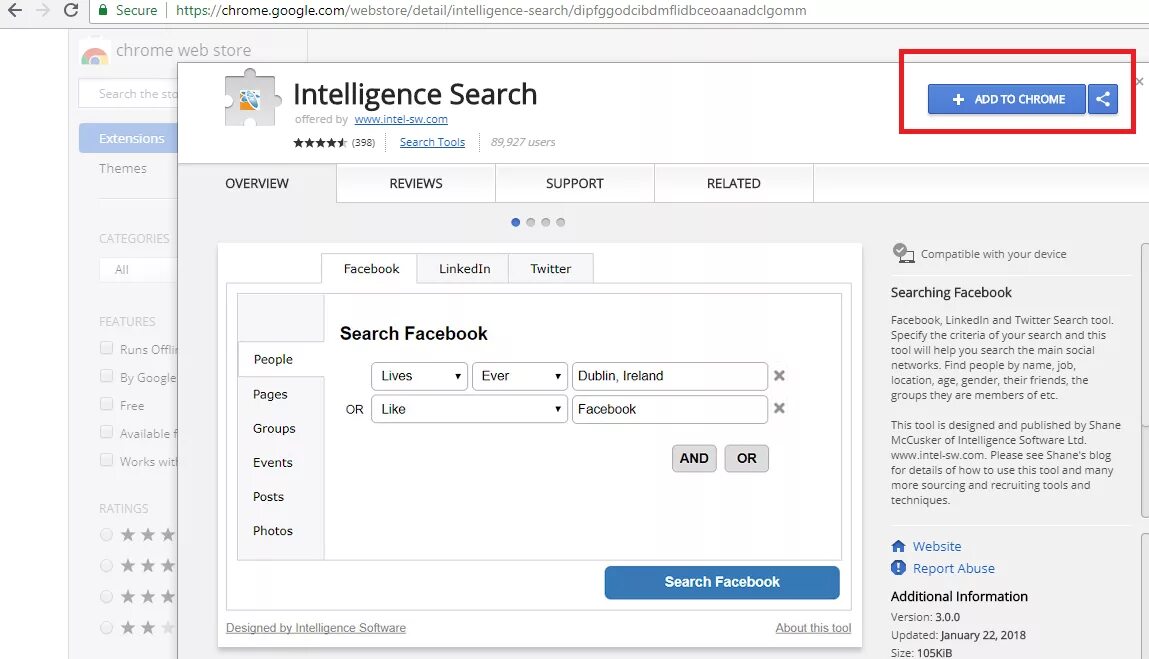Show the first screenshot carousel dot

(x=516, y=222)
